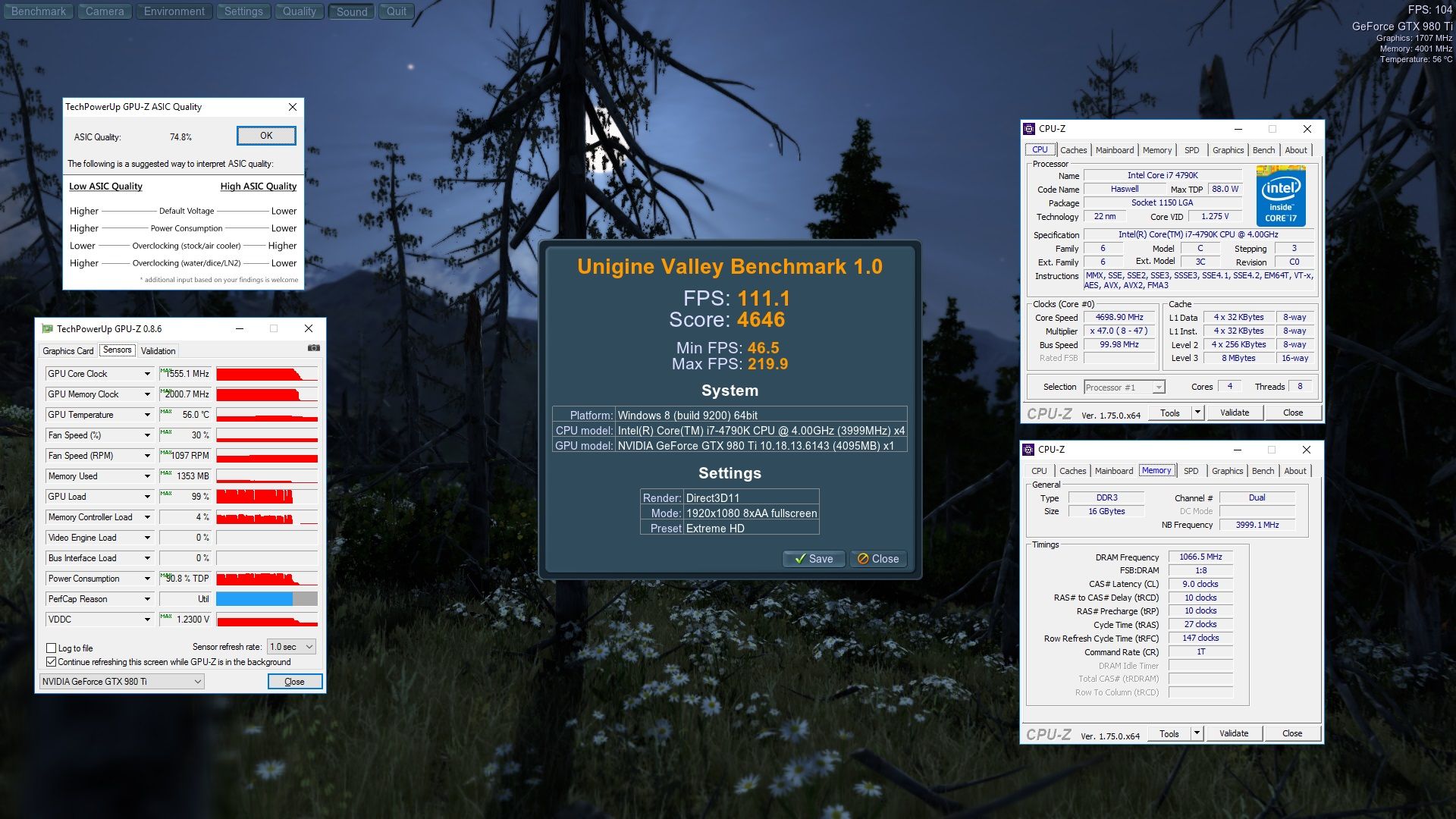Expand GPU Memory Clock sensor dropdown
Screen dimensions: 1456x819
pos(147,394)
